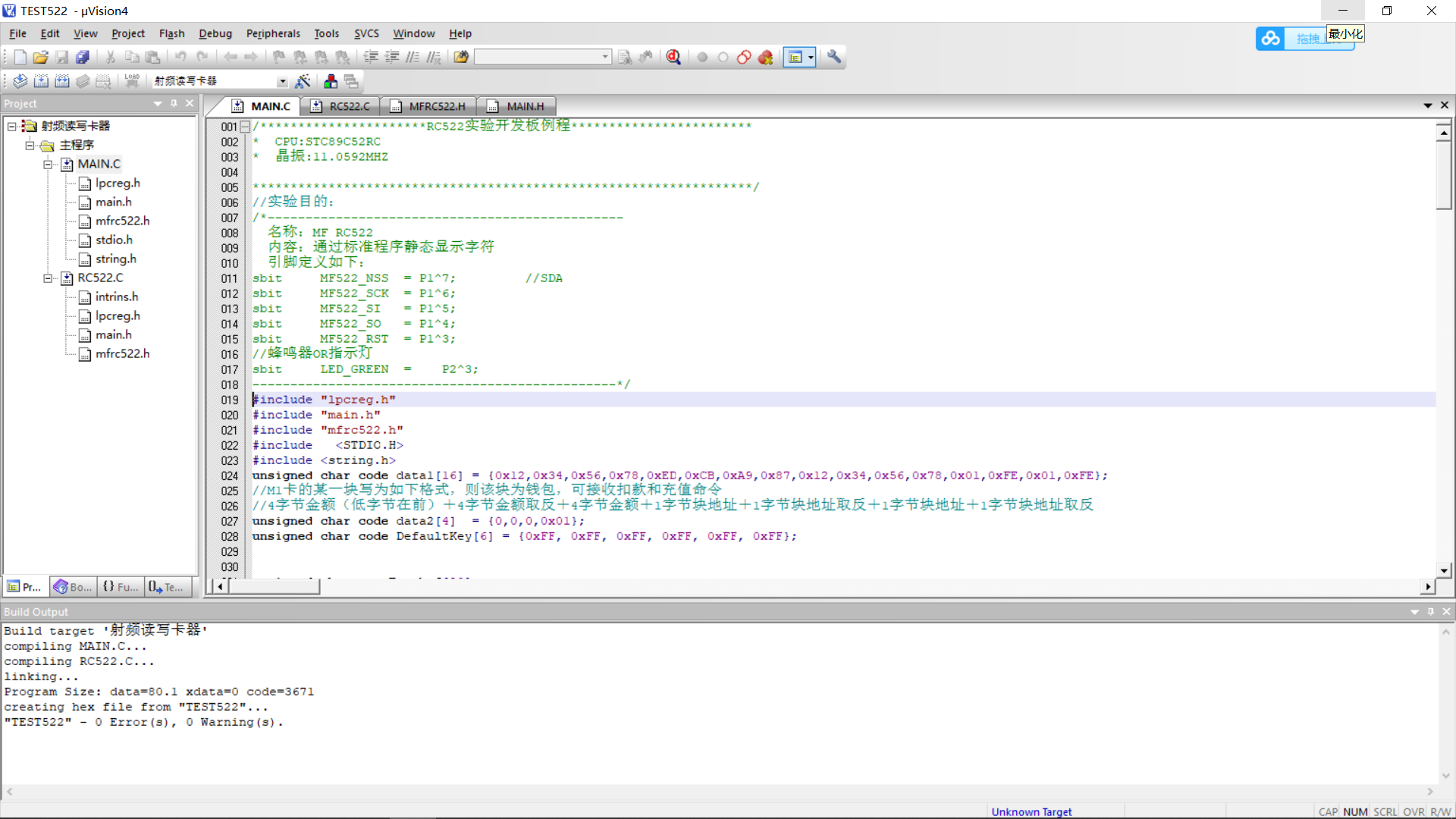Navigate backwards with the left arrow icon
Image resolution: width=1456 pixels, height=819 pixels.
click(x=230, y=57)
